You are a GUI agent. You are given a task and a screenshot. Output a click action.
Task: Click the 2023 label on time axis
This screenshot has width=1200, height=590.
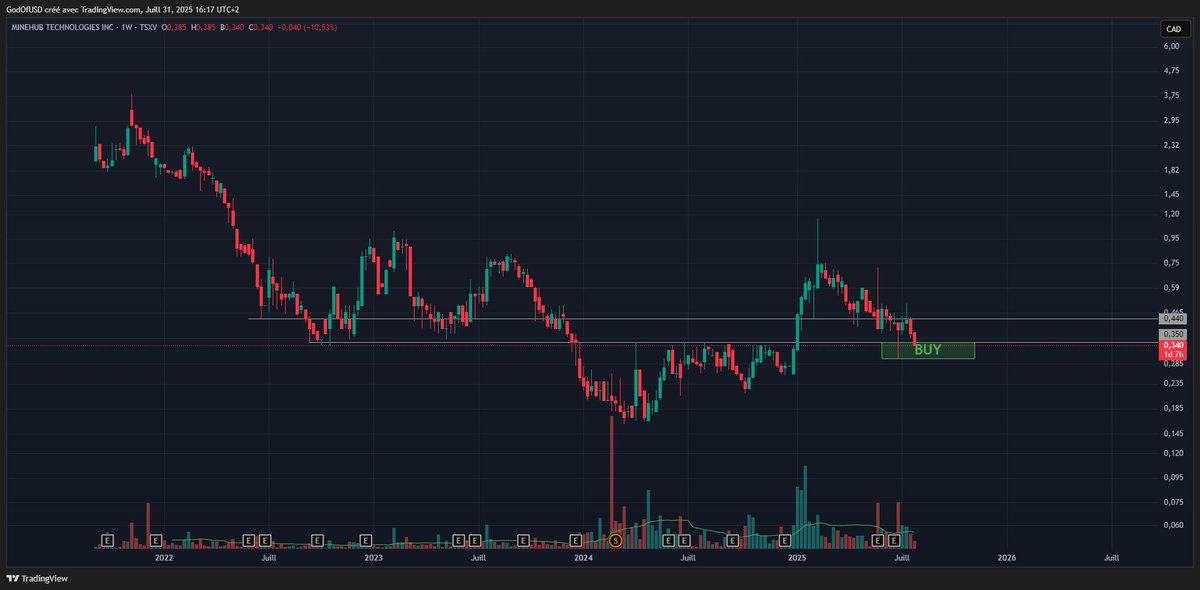coord(374,557)
